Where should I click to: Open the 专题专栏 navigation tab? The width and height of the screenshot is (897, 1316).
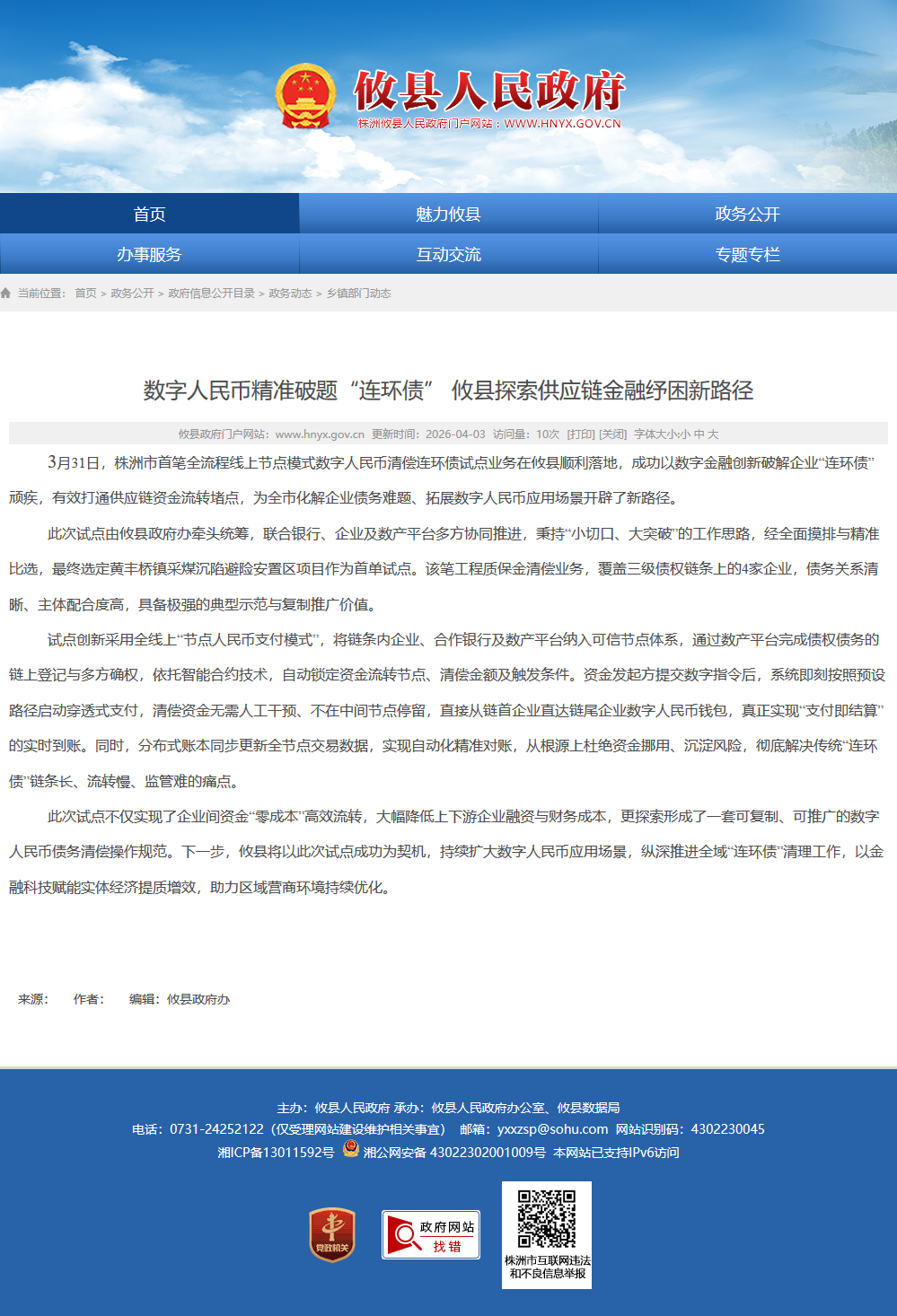pos(747,254)
